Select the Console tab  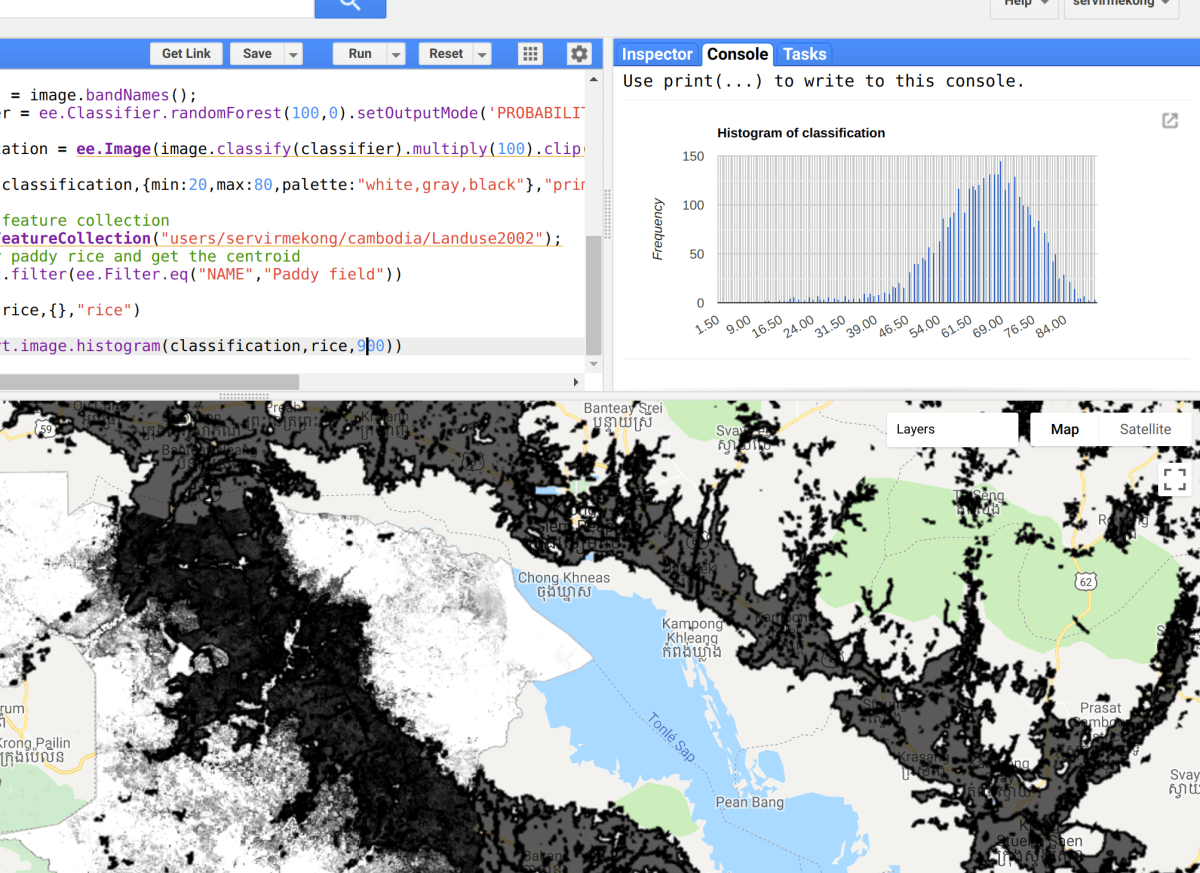pos(737,54)
